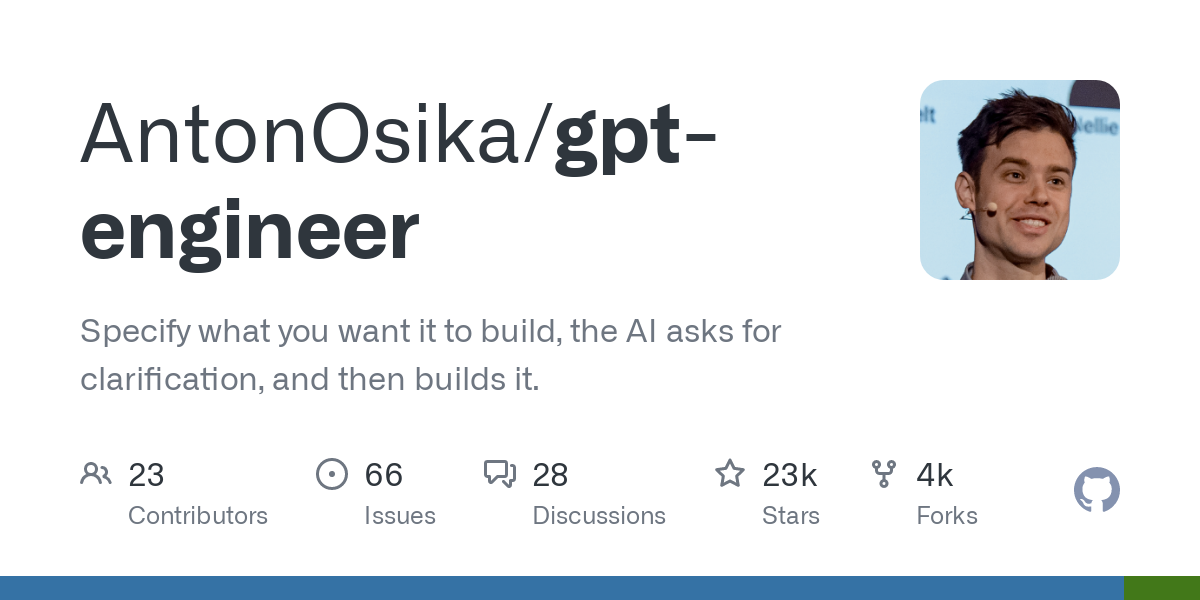Click the Forks branch icon
Screen dimensions: 1200x600
(x=884, y=473)
